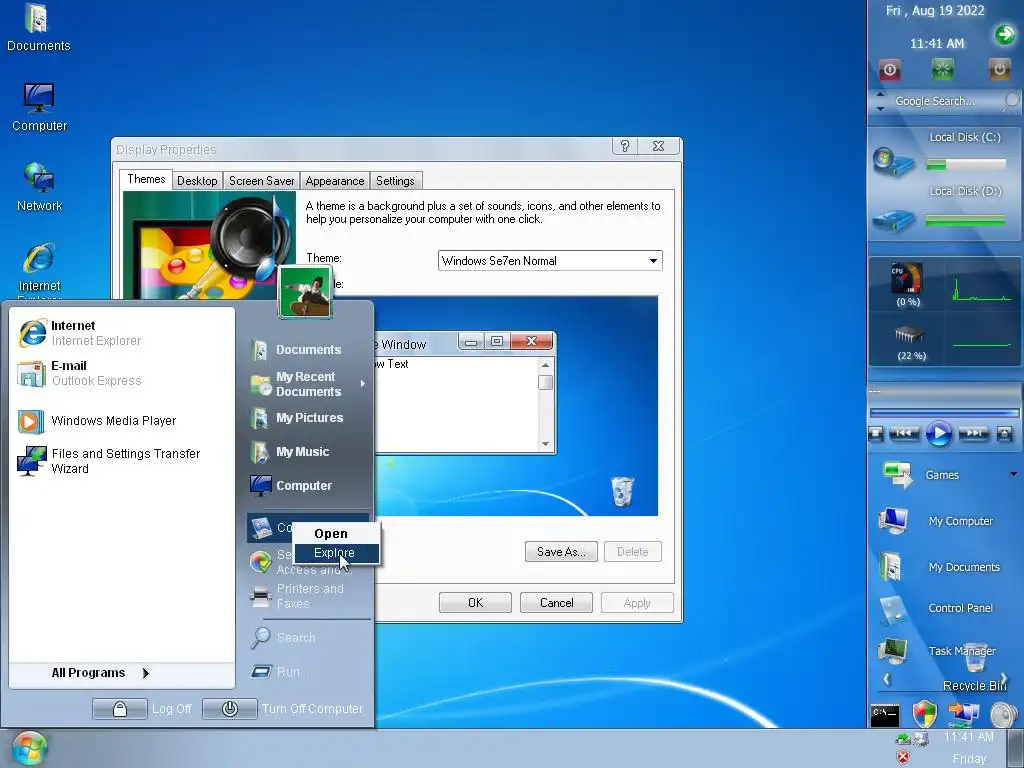Screen dimensions: 1024x768
Task: Open My Documents sidebar shortcut
Action: (x=940, y=566)
